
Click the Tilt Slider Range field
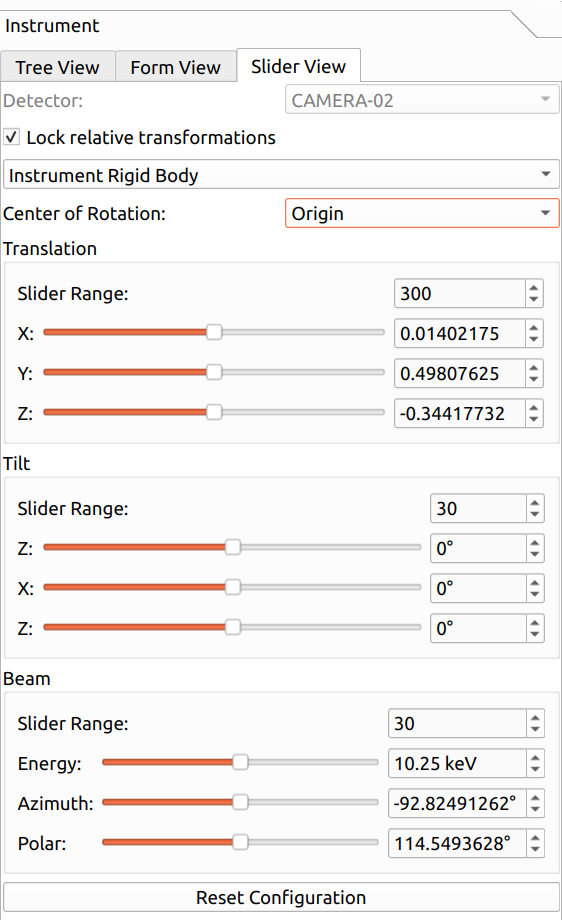pyautogui.click(x=478, y=508)
